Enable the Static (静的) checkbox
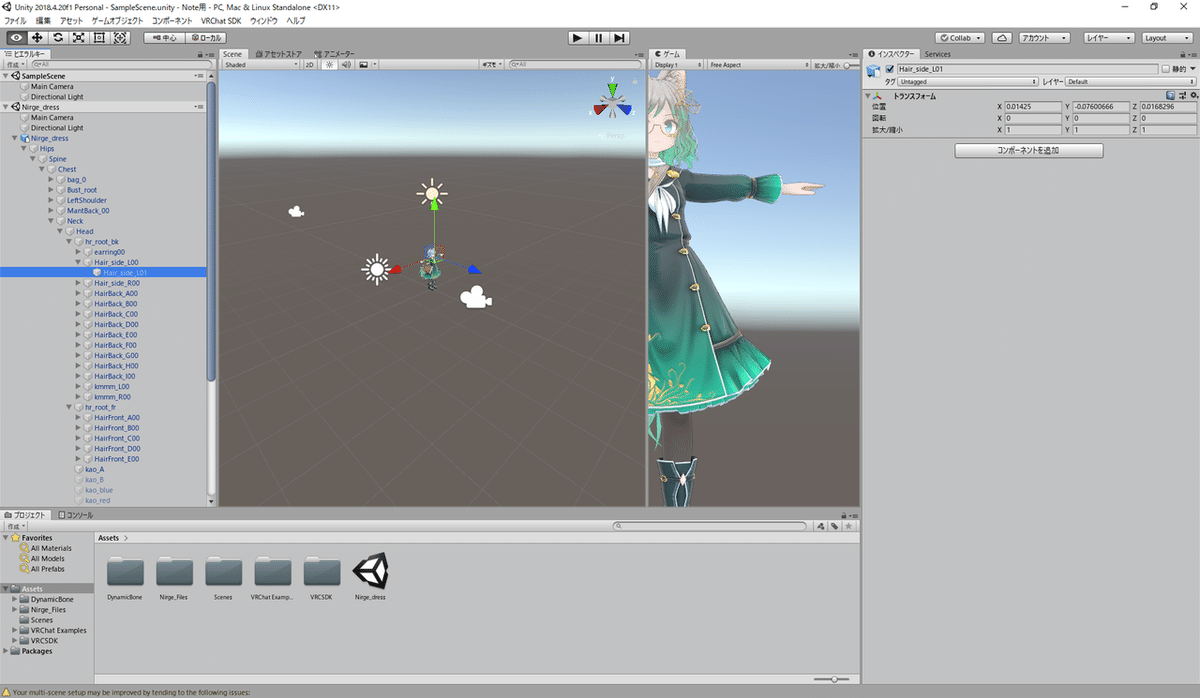 1166,69
